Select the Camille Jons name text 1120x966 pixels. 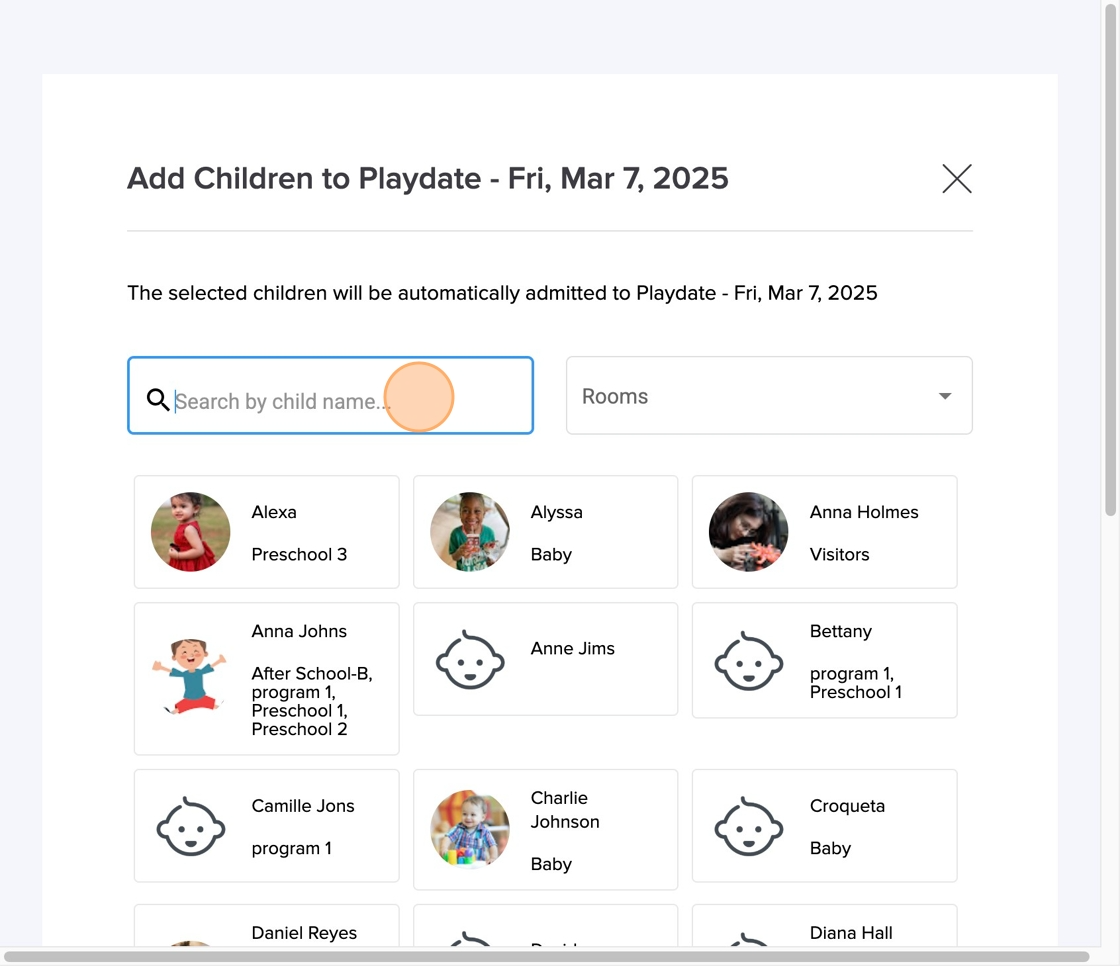pos(303,806)
